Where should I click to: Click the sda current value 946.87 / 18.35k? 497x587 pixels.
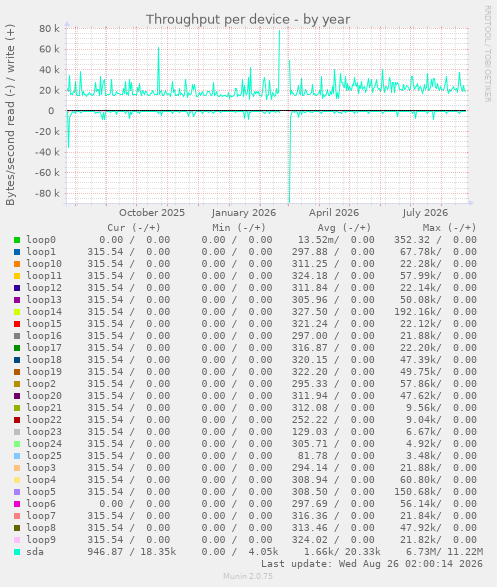132,551
